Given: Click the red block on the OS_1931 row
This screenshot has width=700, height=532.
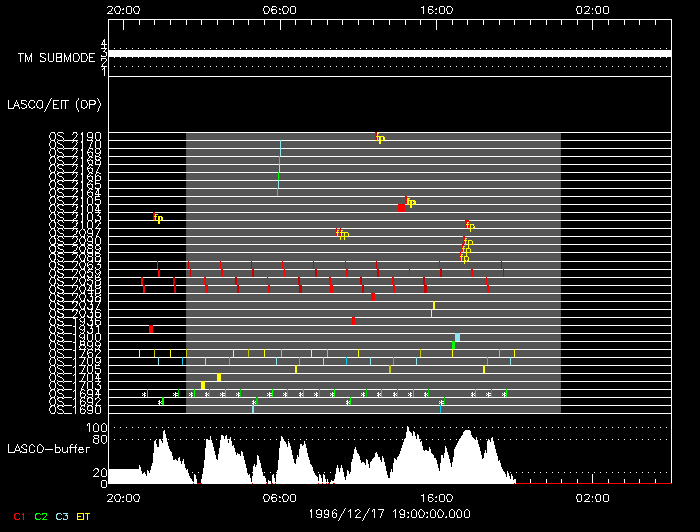Looking at the screenshot, I should (x=151, y=328).
